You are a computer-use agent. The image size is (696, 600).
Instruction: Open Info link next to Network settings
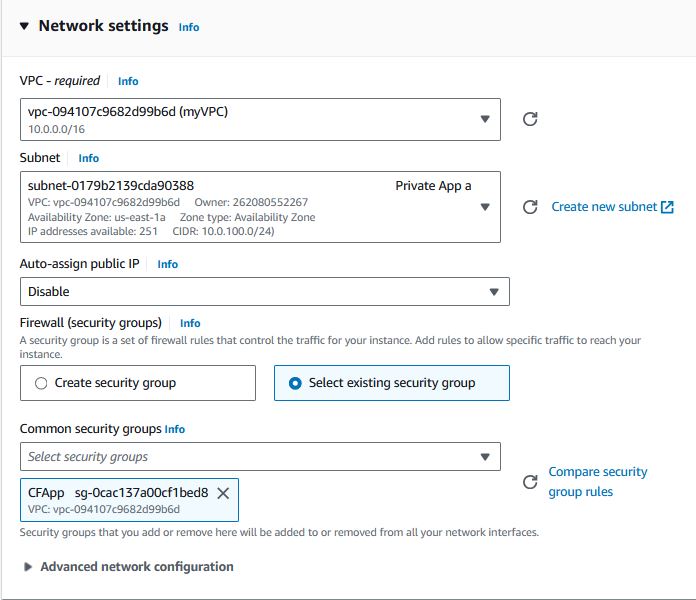(x=189, y=27)
